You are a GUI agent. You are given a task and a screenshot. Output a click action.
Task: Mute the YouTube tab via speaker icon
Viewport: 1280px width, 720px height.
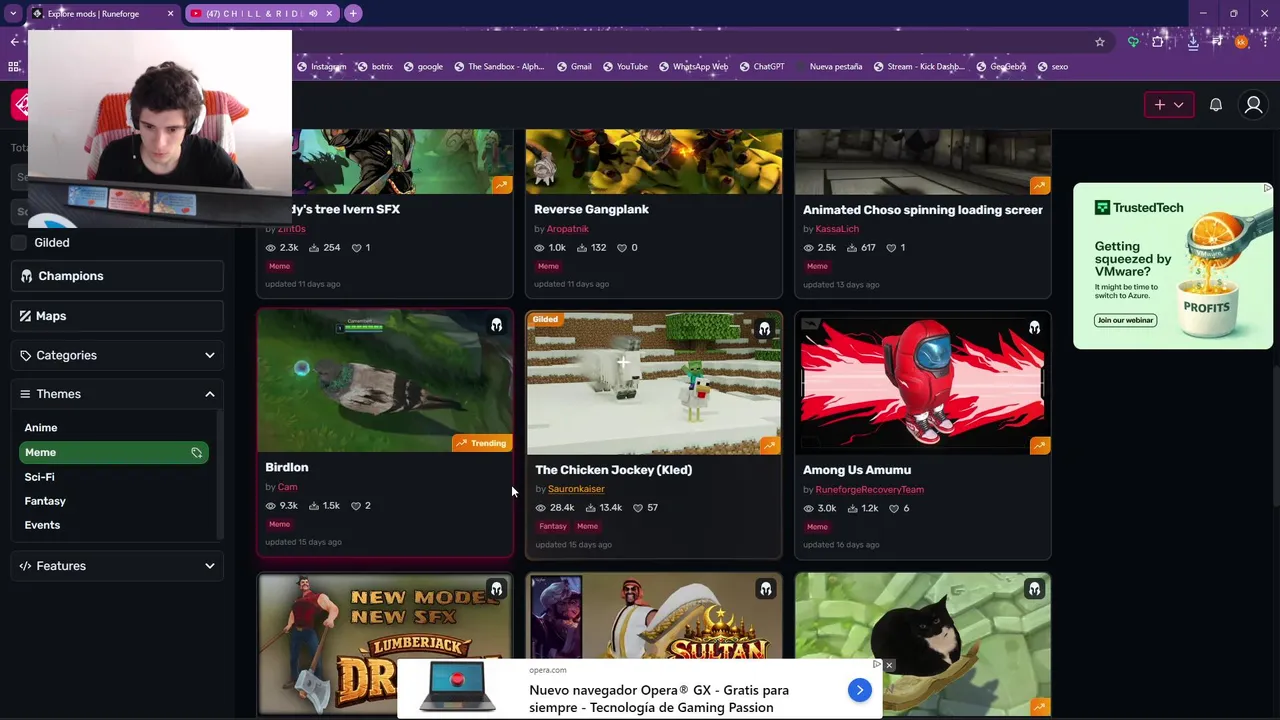click(313, 14)
